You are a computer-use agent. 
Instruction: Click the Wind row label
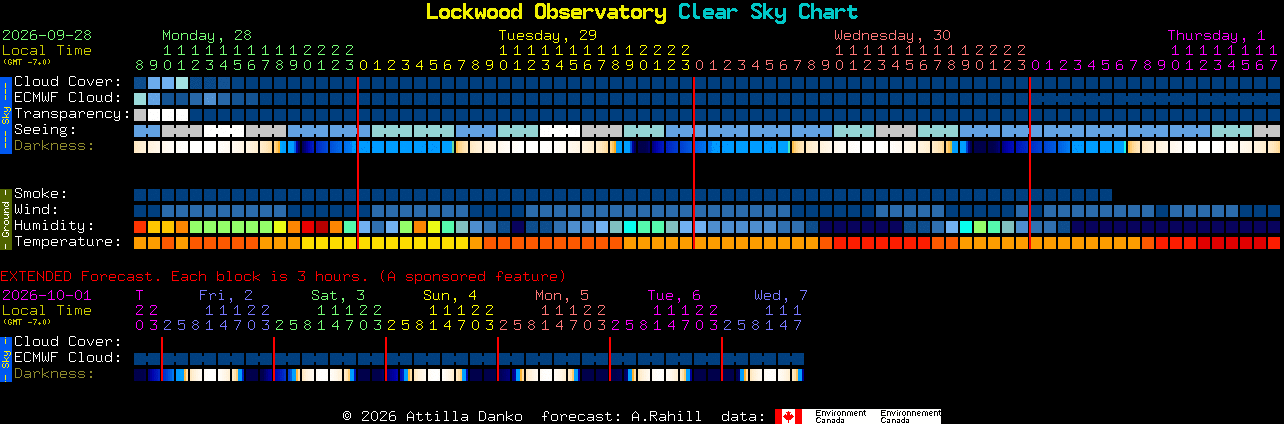pyautogui.click(x=36, y=210)
